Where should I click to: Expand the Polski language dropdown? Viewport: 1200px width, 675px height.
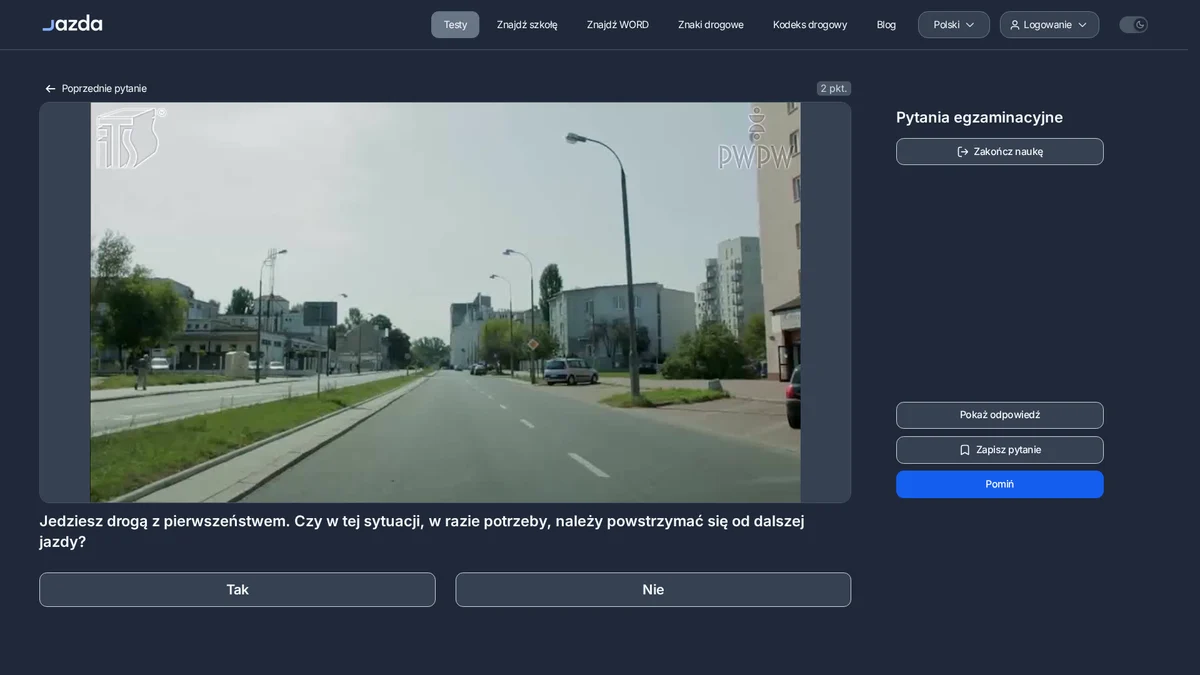click(x=954, y=25)
